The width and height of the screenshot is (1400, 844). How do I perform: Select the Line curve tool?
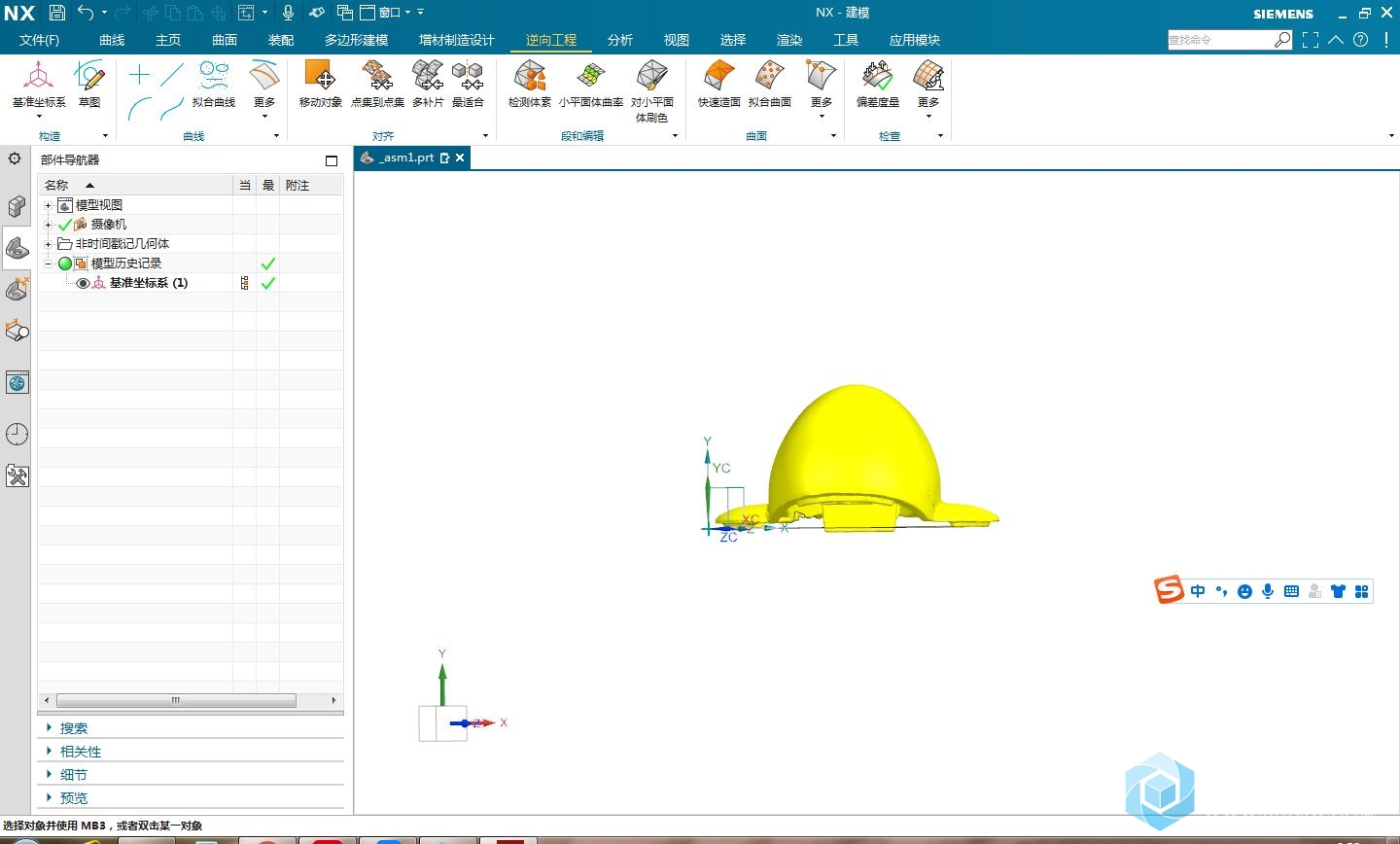[173, 75]
